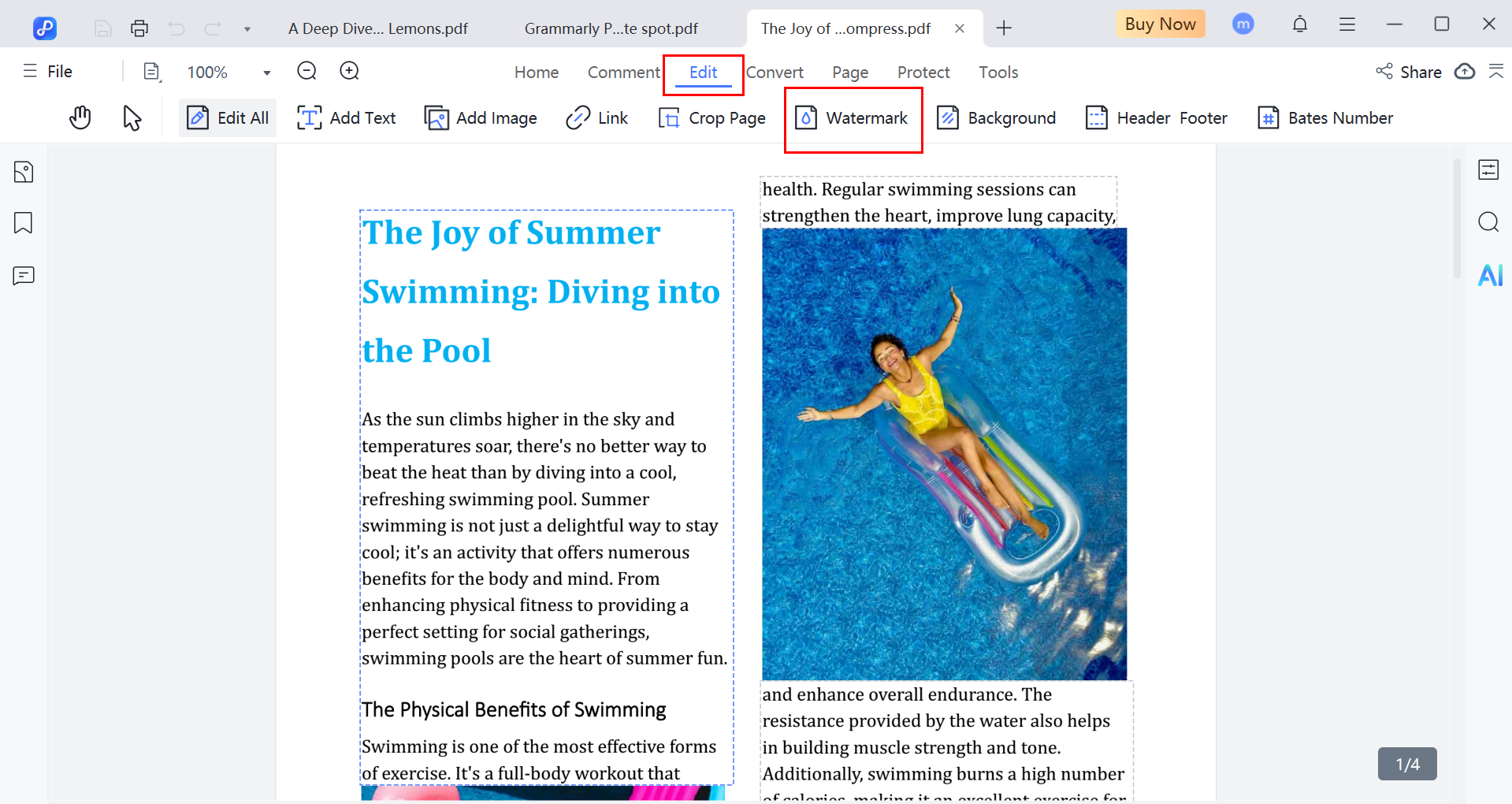Open the search panel on right sidebar

(1488, 222)
